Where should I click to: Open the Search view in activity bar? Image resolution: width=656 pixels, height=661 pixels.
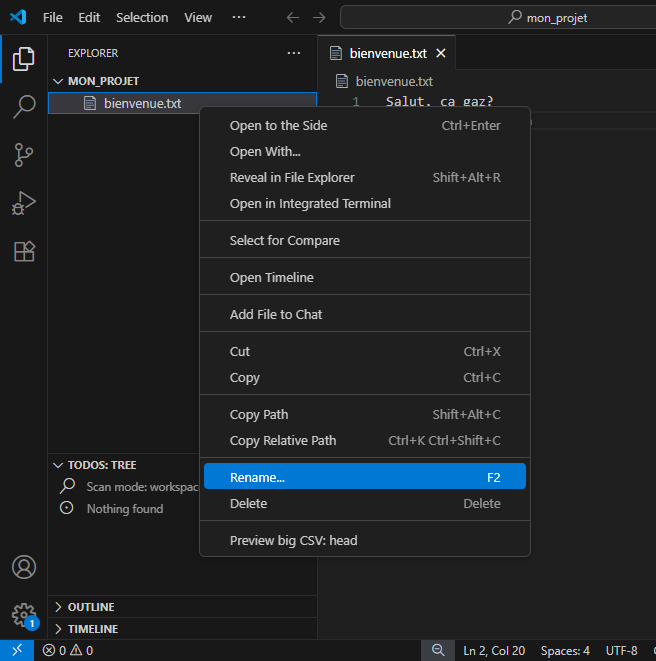coord(24,107)
